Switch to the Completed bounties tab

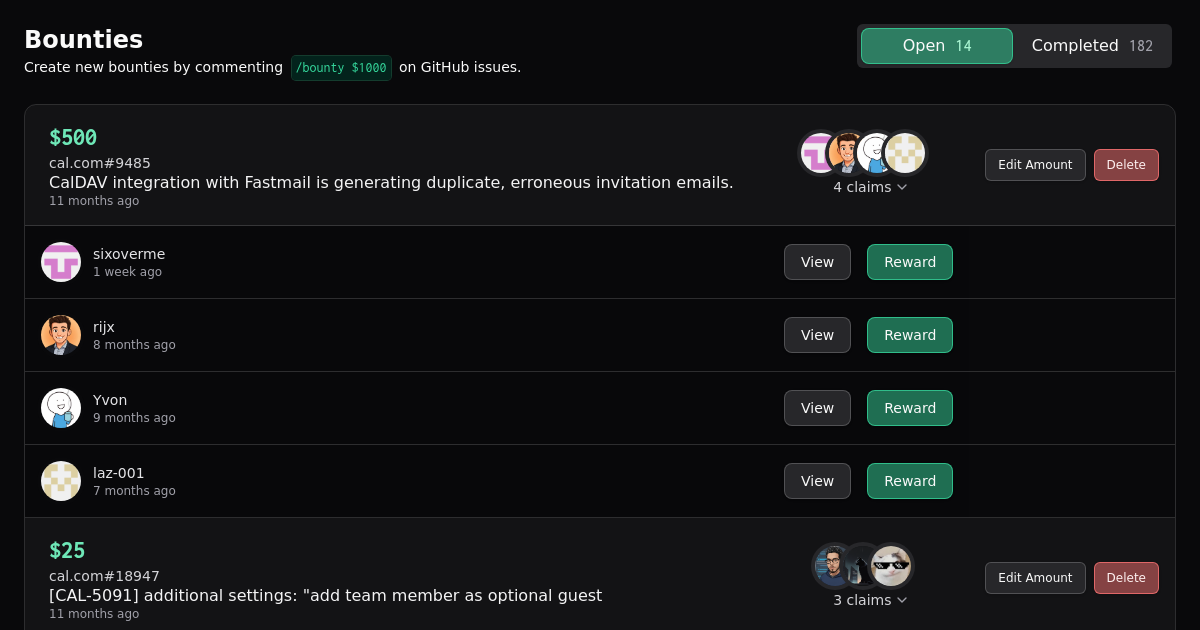coord(1091,46)
